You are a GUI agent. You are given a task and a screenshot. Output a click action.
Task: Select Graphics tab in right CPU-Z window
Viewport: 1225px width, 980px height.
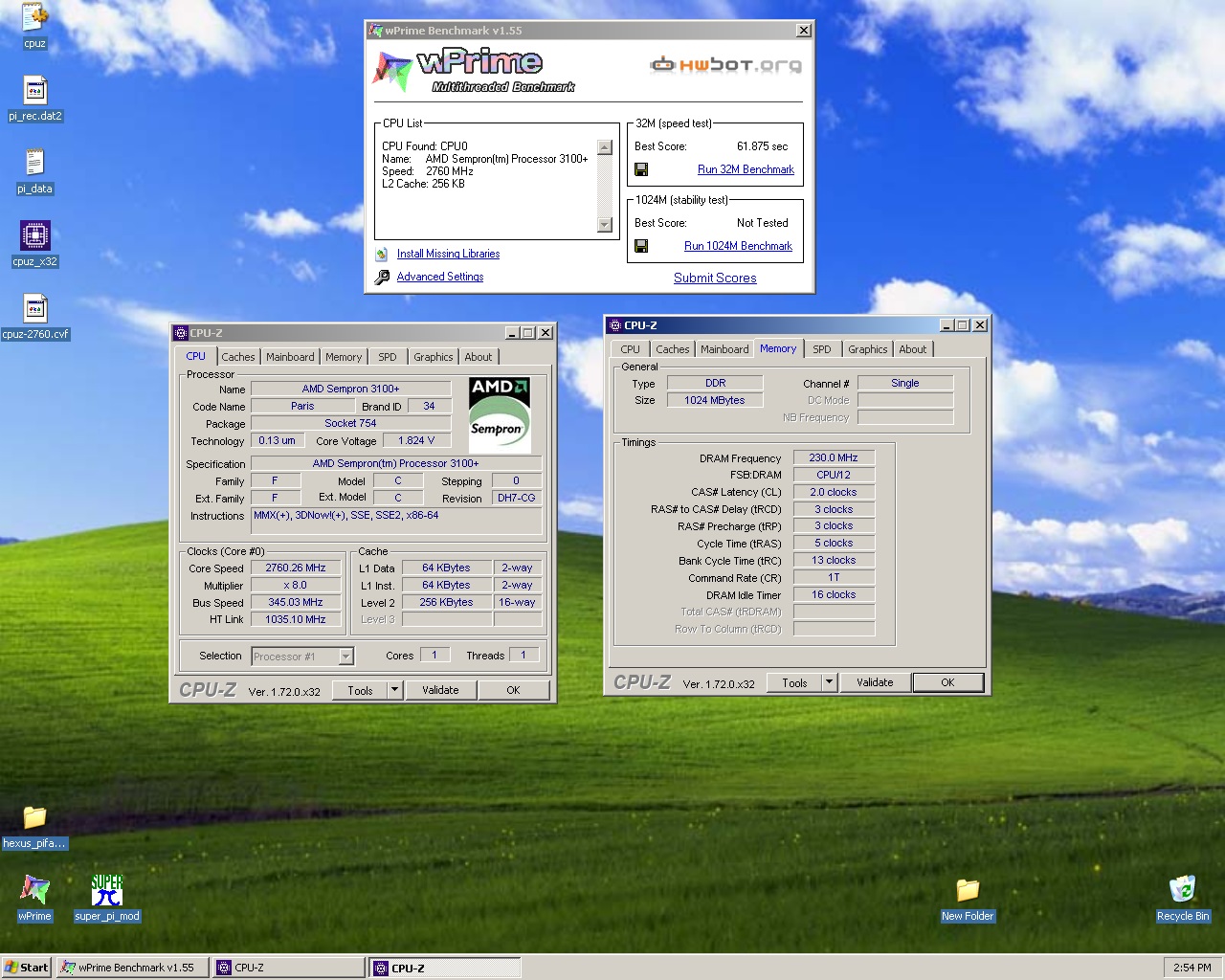pos(868,349)
